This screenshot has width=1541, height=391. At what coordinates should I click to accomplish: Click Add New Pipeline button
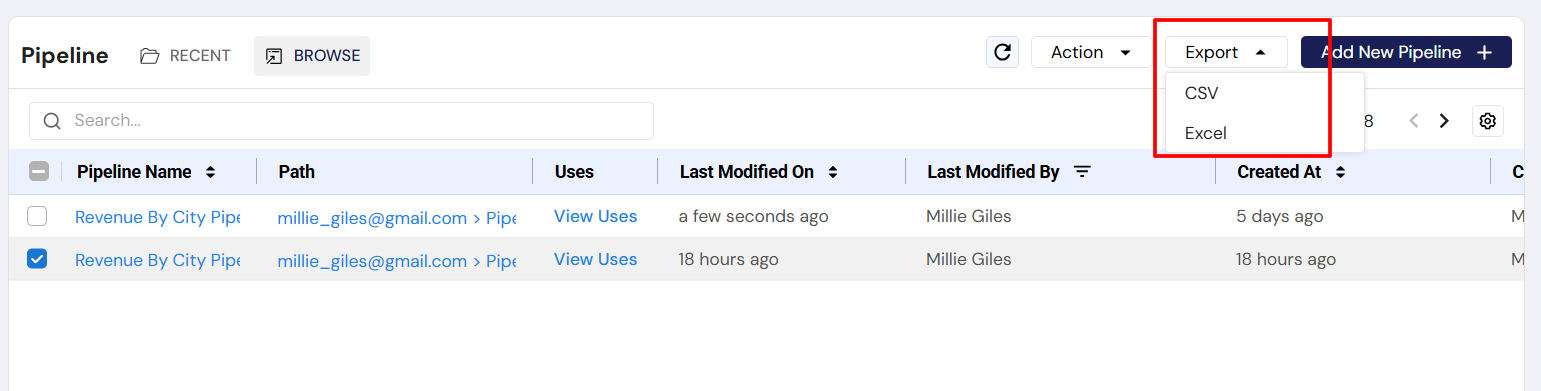point(1406,52)
